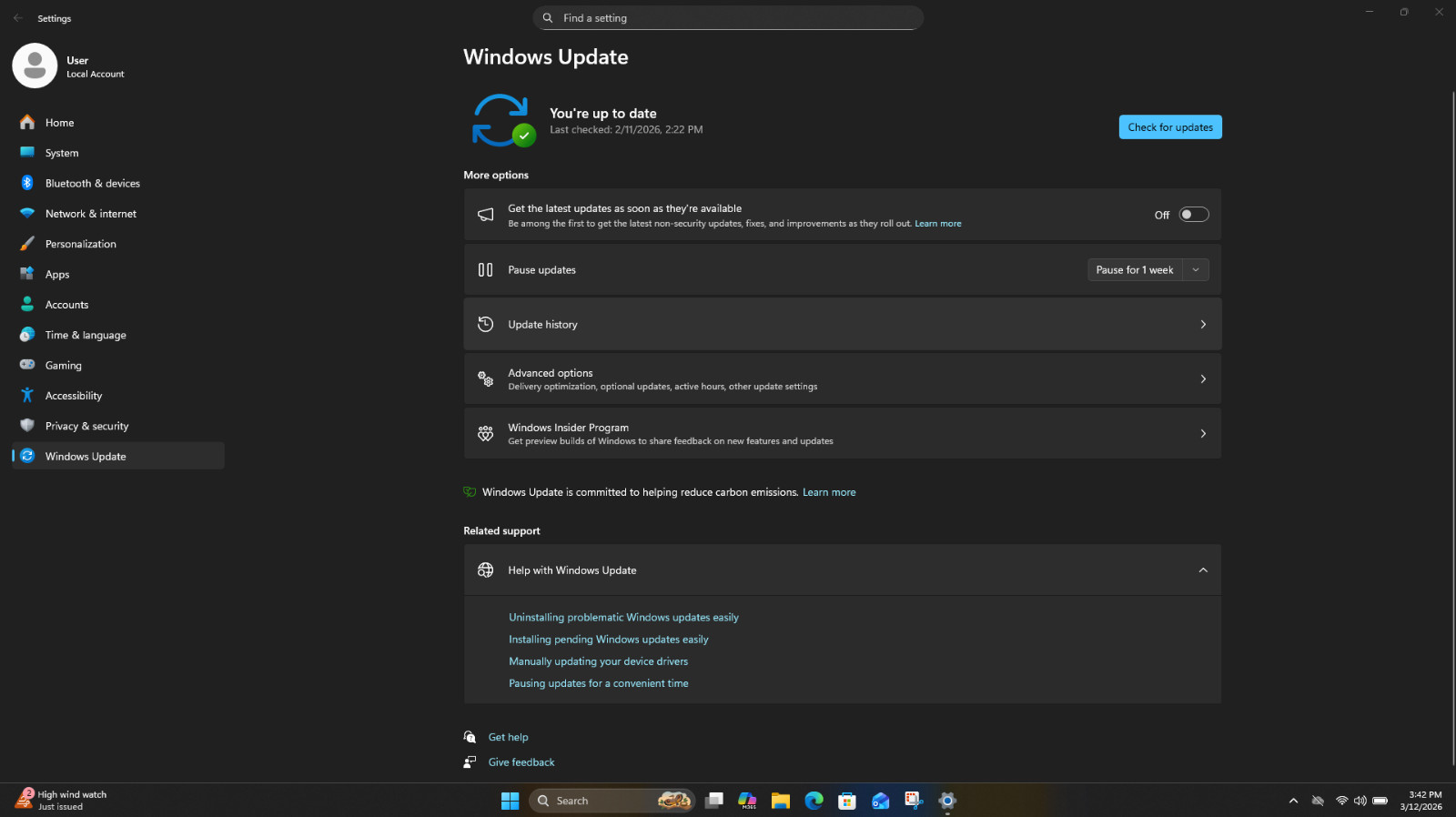Open Learn more link about carbon emissions
The image size is (1456, 817).
pos(829,492)
